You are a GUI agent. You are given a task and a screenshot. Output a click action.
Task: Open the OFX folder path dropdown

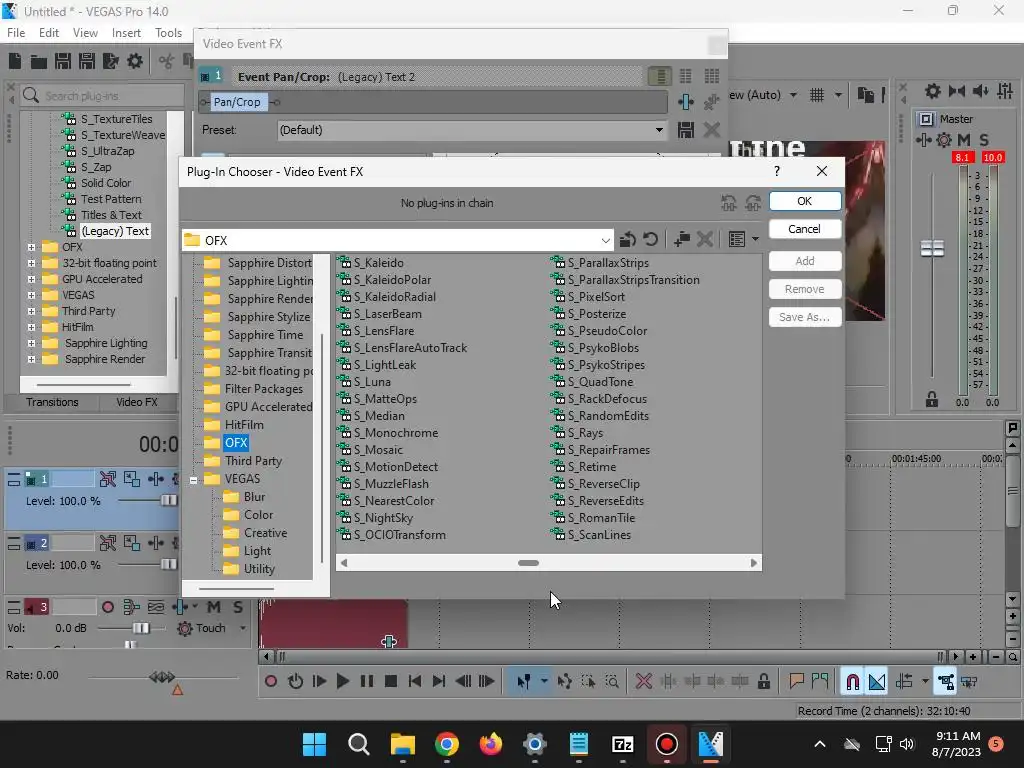click(605, 240)
